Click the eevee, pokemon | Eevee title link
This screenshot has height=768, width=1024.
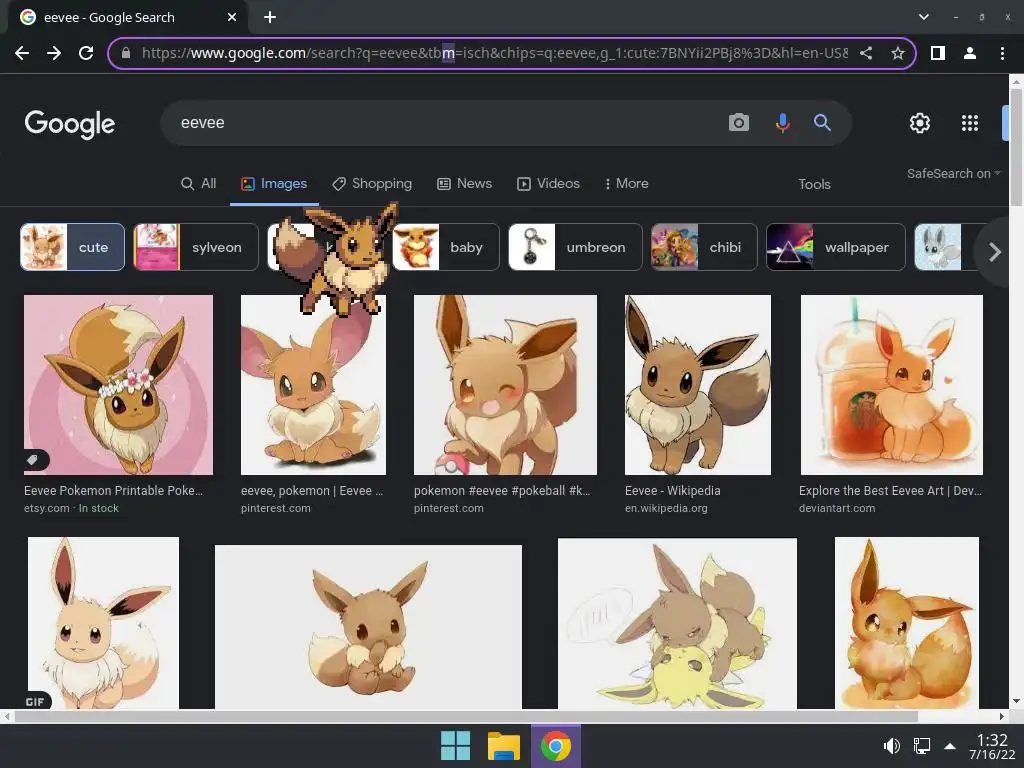pos(312,490)
